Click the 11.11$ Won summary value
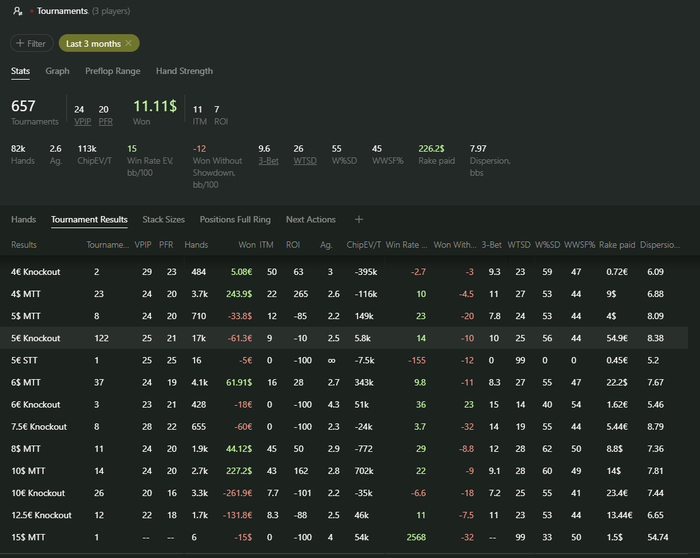 (x=155, y=106)
